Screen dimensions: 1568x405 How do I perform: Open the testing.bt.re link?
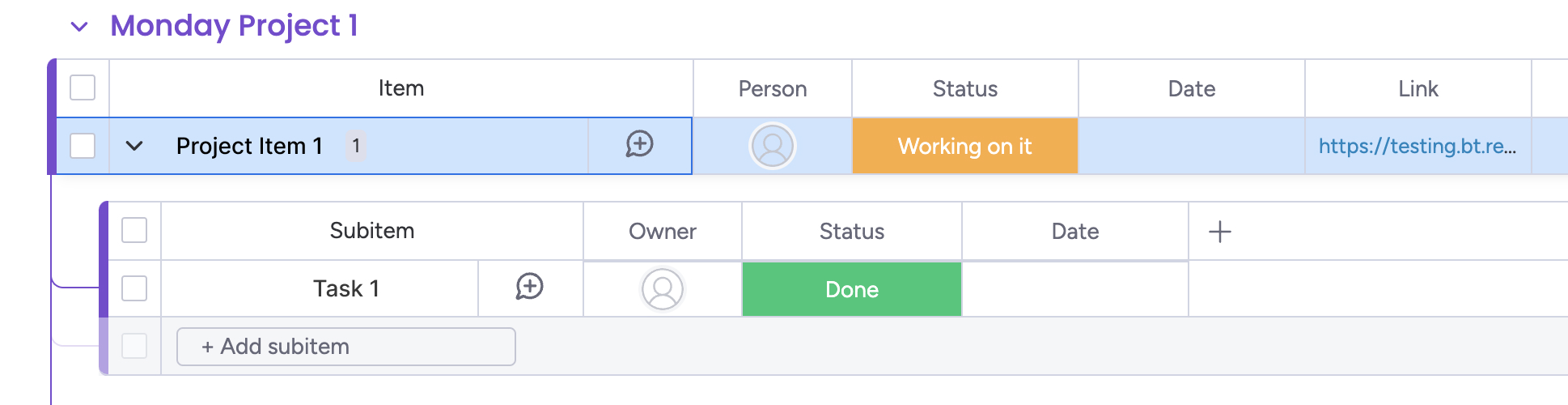(1417, 146)
